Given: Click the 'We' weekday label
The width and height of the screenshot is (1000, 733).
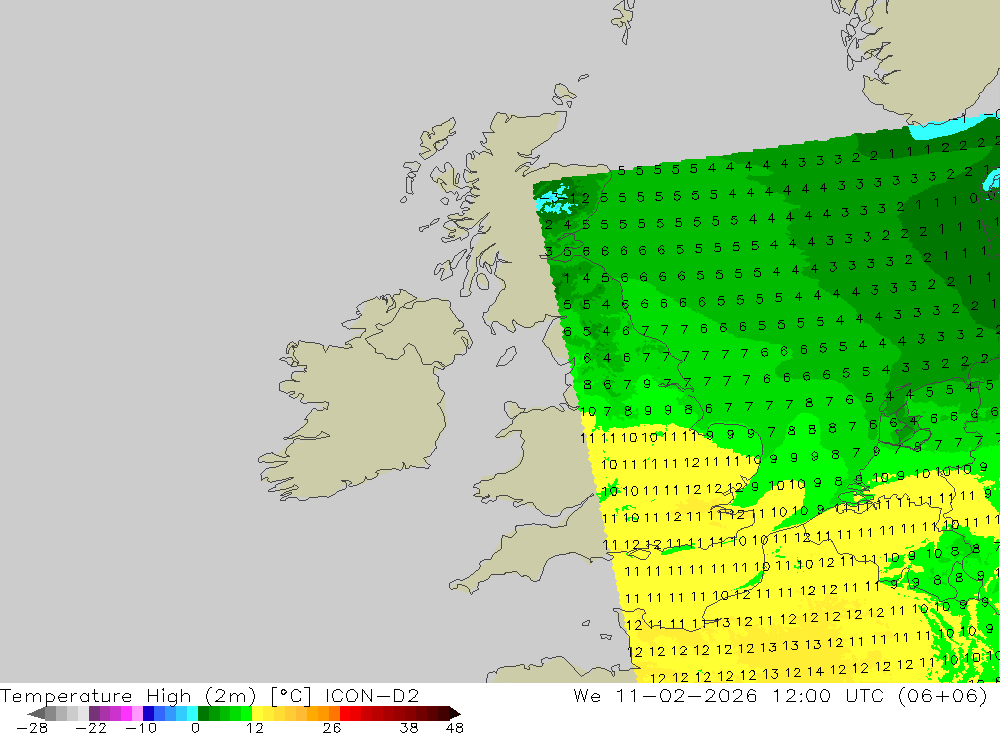Looking at the screenshot, I should pos(587,695).
